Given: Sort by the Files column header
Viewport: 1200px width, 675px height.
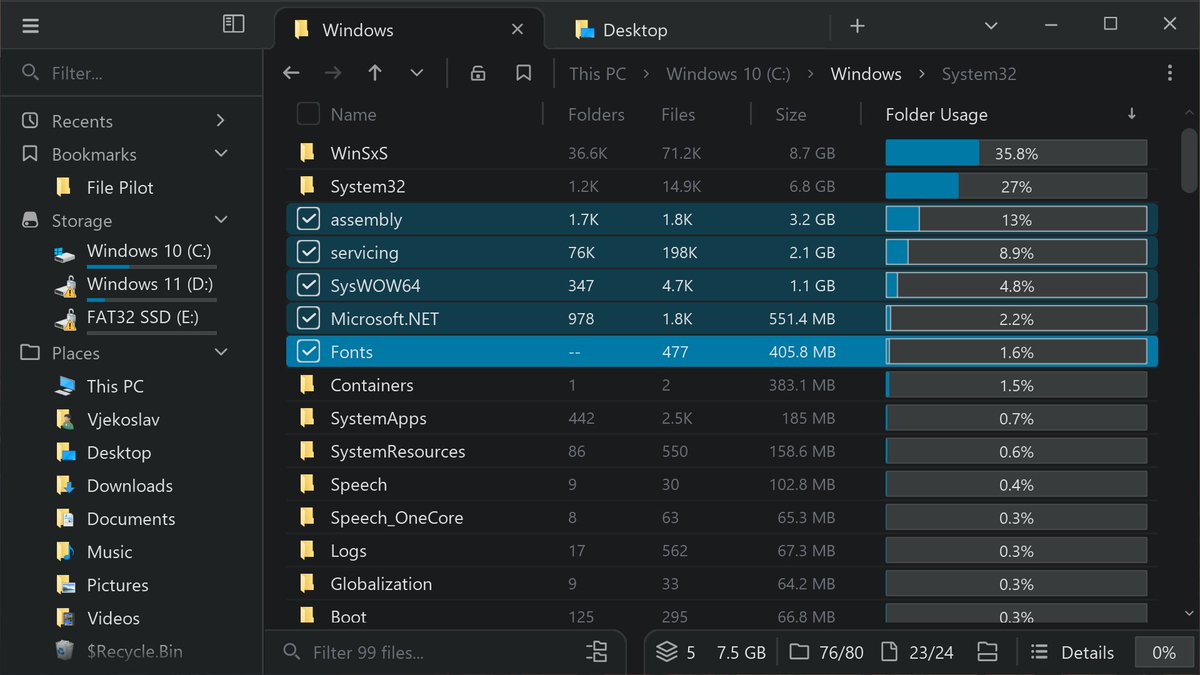Looking at the screenshot, I should [x=678, y=114].
